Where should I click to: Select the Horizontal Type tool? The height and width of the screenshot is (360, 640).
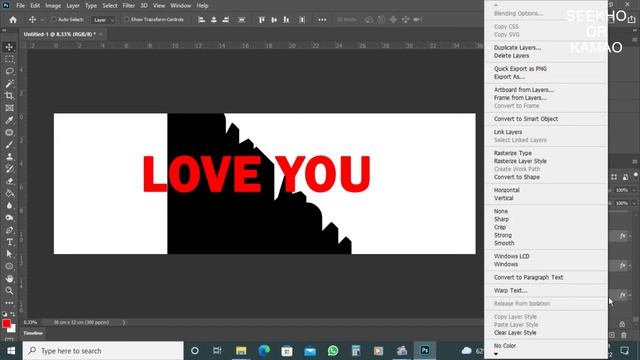9,242
